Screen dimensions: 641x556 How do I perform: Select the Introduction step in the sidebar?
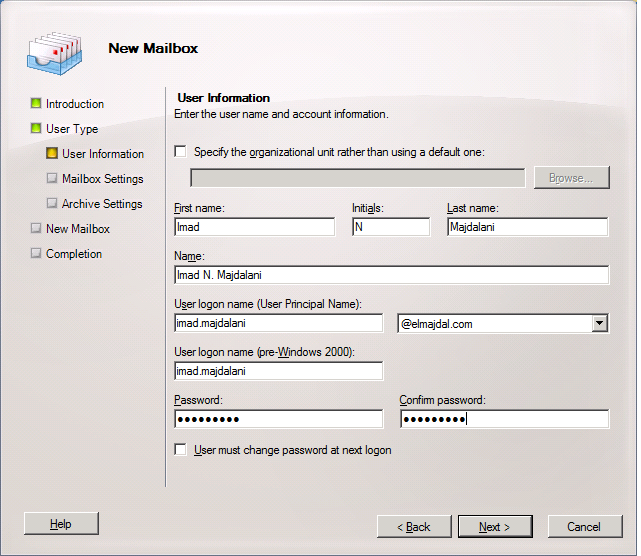pos(74,104)
